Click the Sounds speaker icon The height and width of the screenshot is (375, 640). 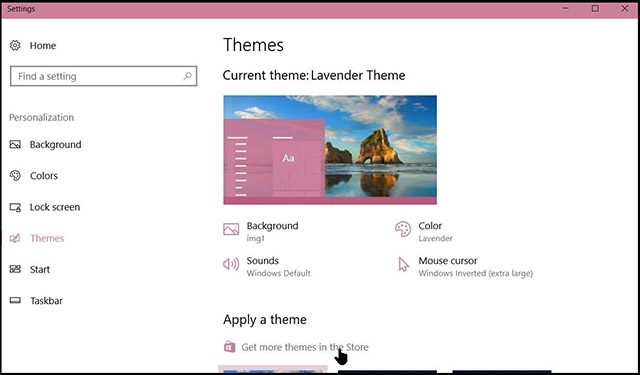pyautogui.click(x=231, y=264)
